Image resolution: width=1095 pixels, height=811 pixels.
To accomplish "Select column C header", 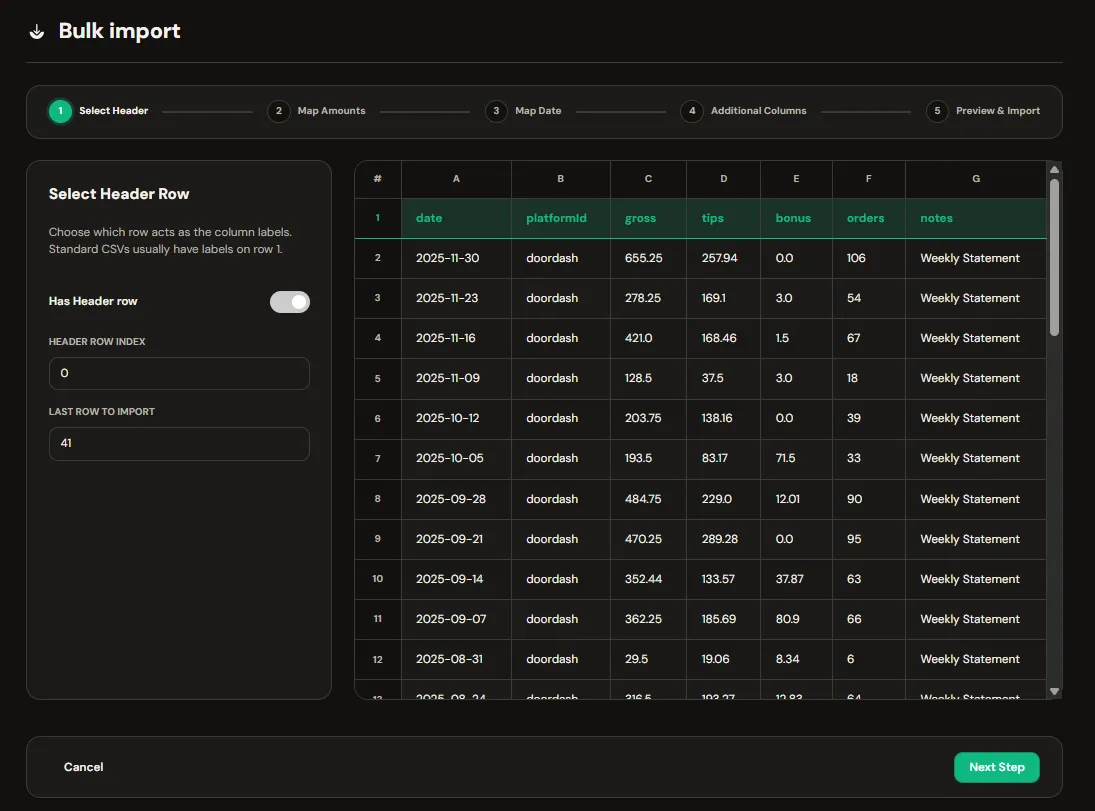I will (x=648, y=180).
